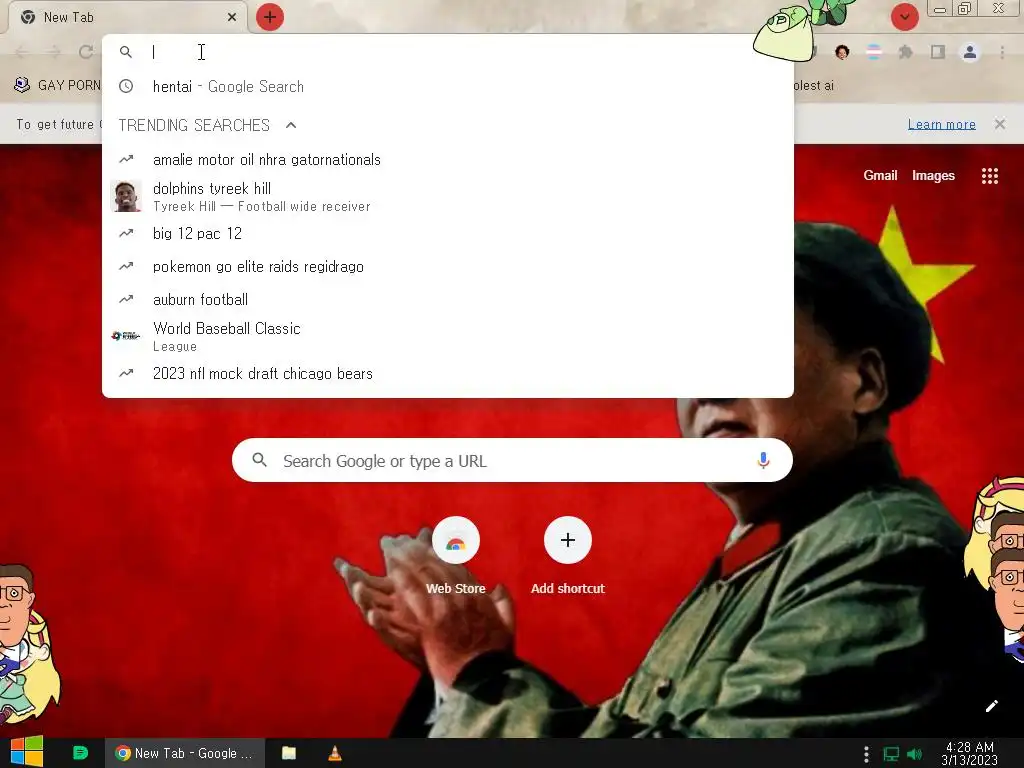Click the World Baseball Classic league logo

[126, 336]
